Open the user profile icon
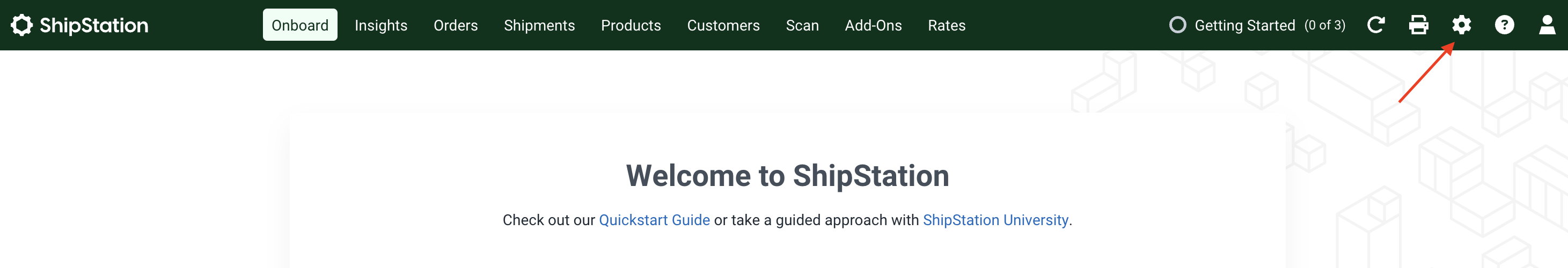Screen dimensions: 1568x268 point(1547,25)
